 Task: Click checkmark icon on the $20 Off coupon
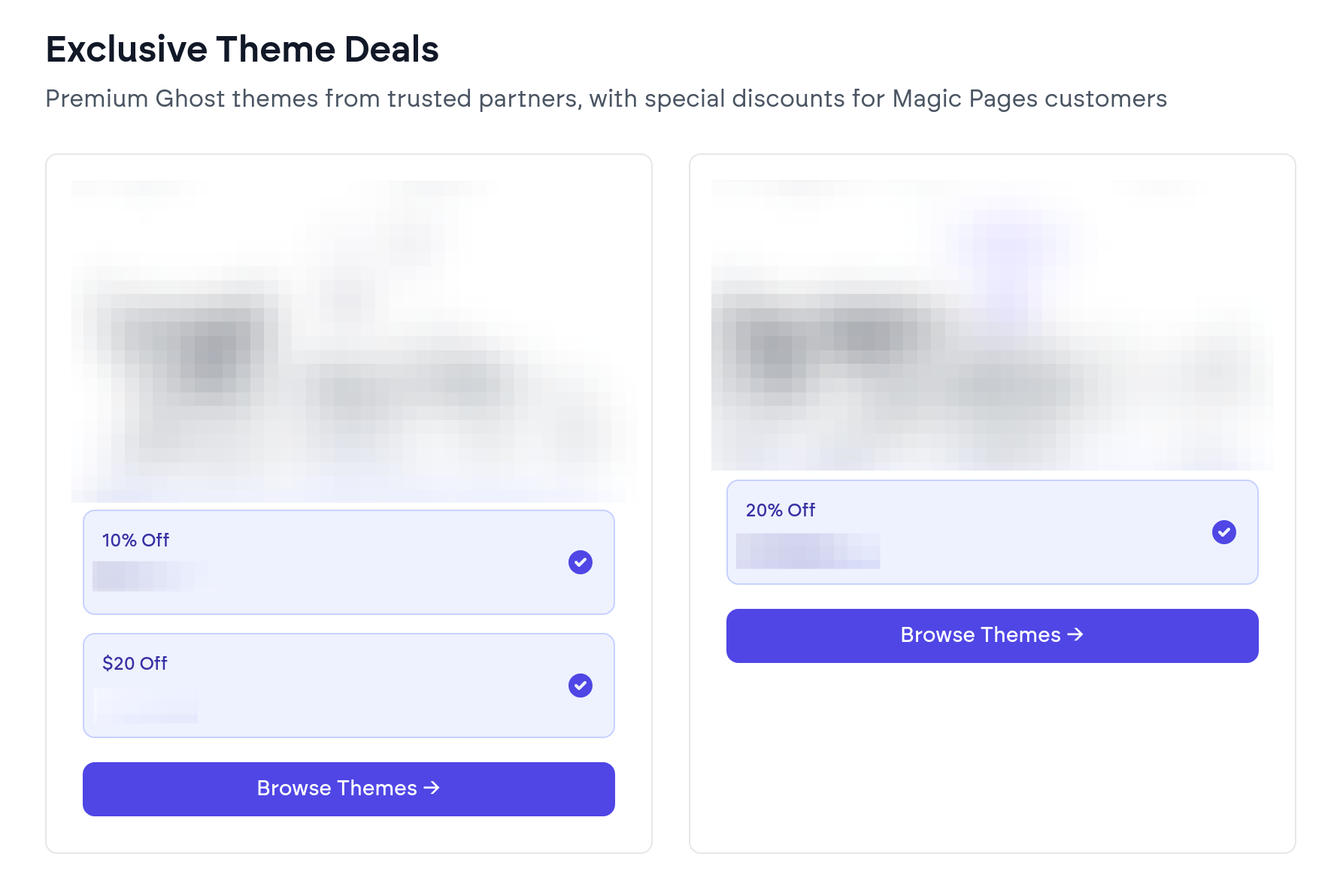coord(580,686)
